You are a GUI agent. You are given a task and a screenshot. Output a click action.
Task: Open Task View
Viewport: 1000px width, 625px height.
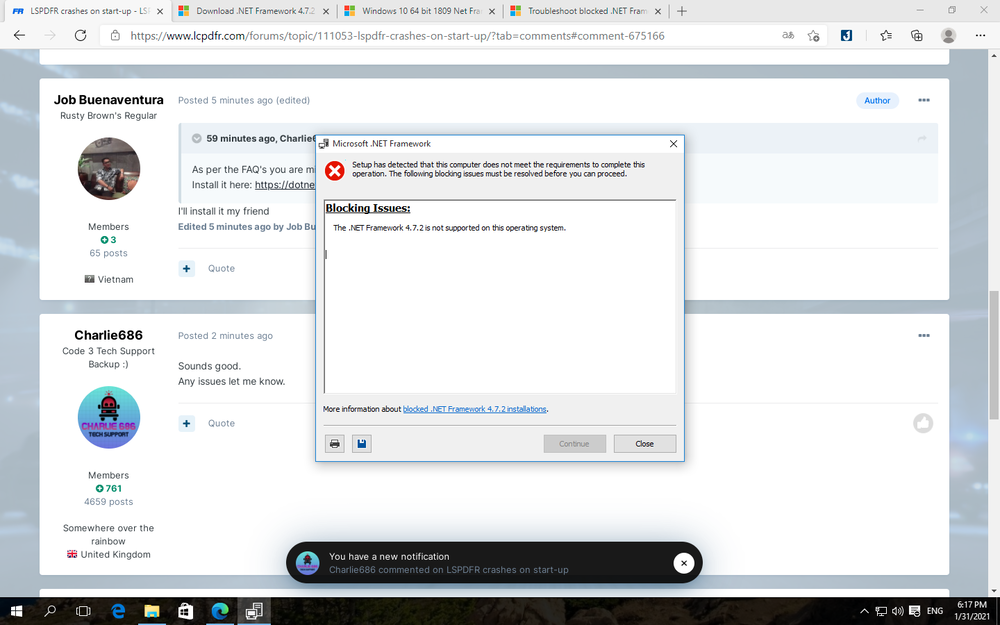[x=83, y=612]
